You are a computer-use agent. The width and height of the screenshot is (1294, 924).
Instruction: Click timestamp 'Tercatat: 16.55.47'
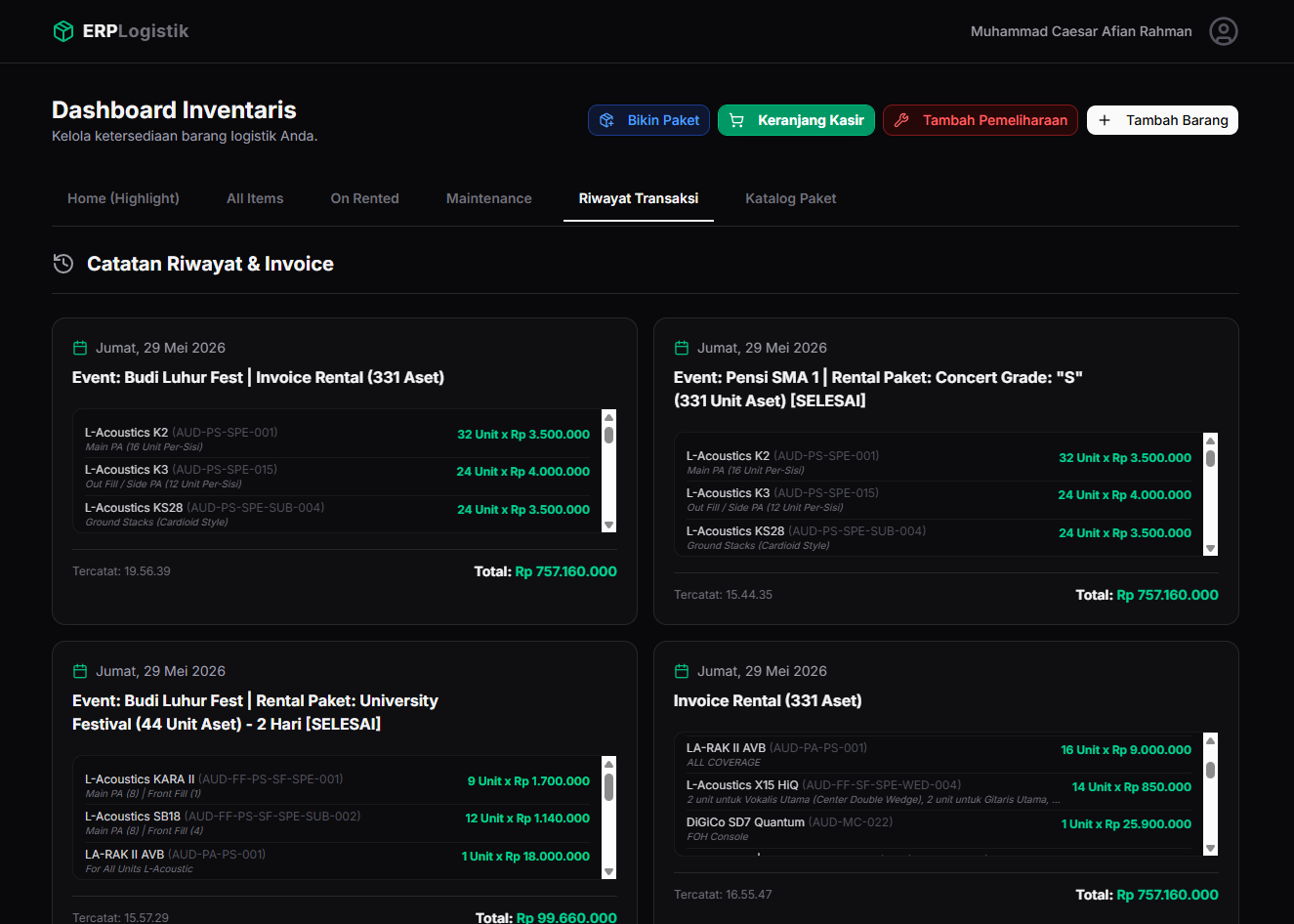[x=723, y=895]
